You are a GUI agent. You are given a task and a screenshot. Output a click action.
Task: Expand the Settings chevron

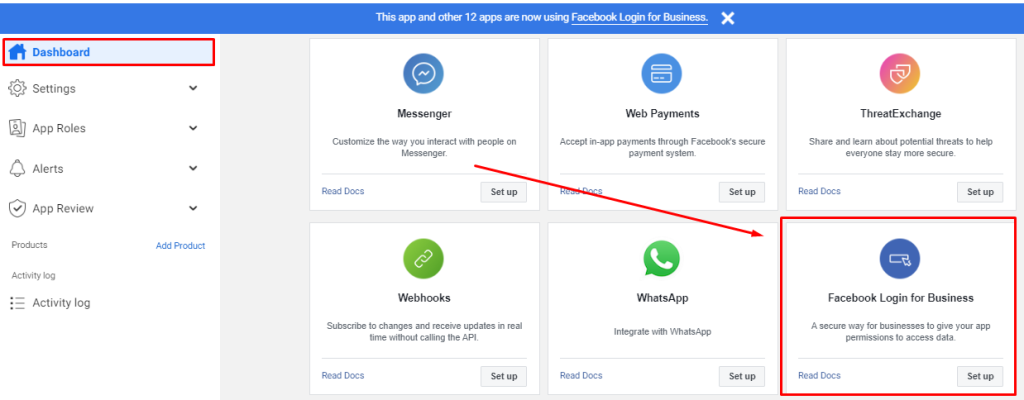(x=193, y=88)
